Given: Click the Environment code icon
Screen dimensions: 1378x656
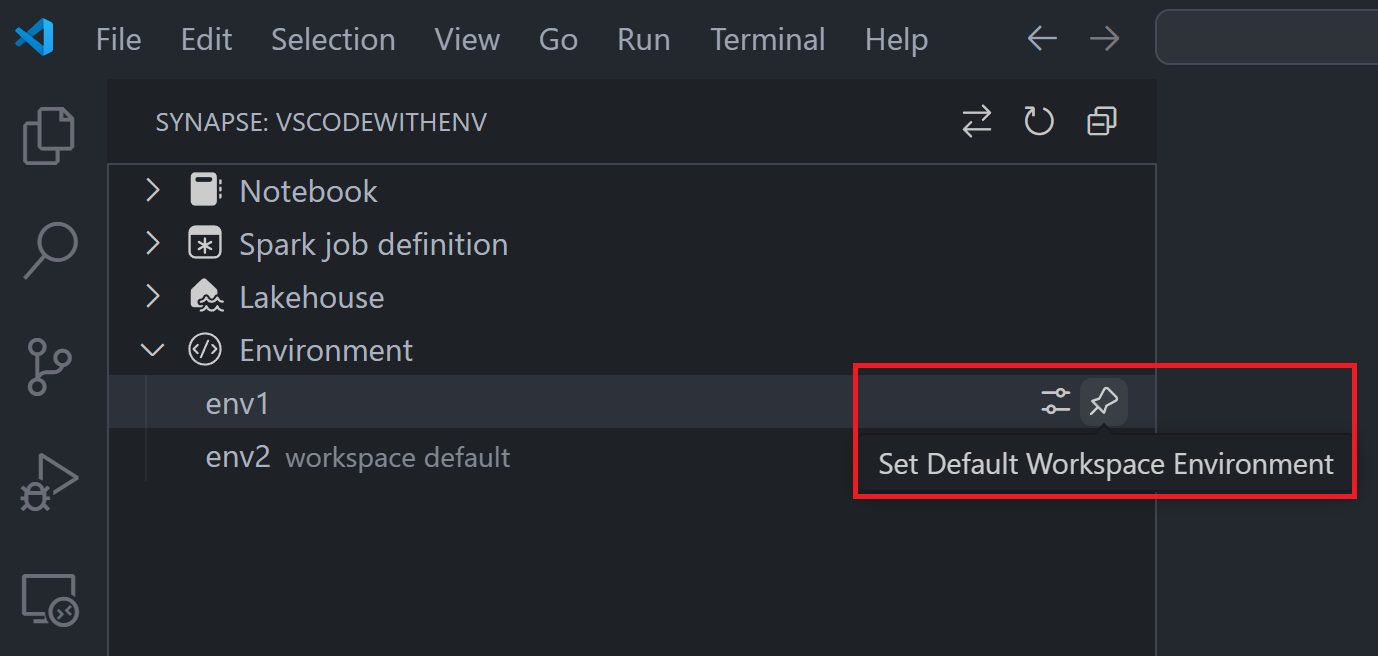Looking at the screenshot, I should (204, 349).
